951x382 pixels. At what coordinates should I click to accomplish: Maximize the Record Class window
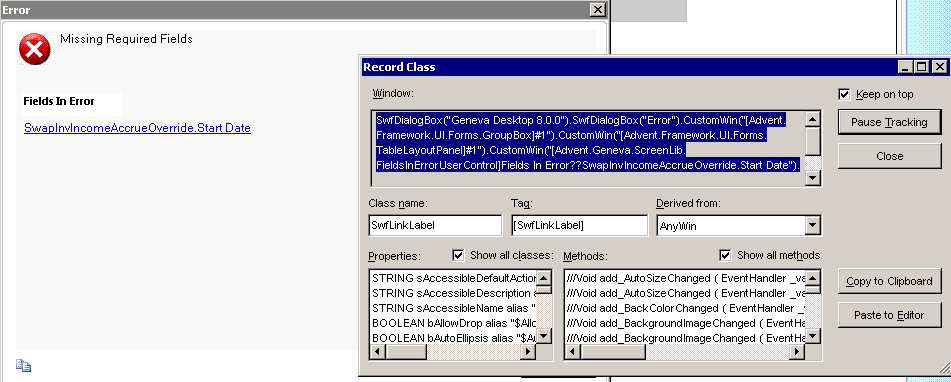[921, 67]
